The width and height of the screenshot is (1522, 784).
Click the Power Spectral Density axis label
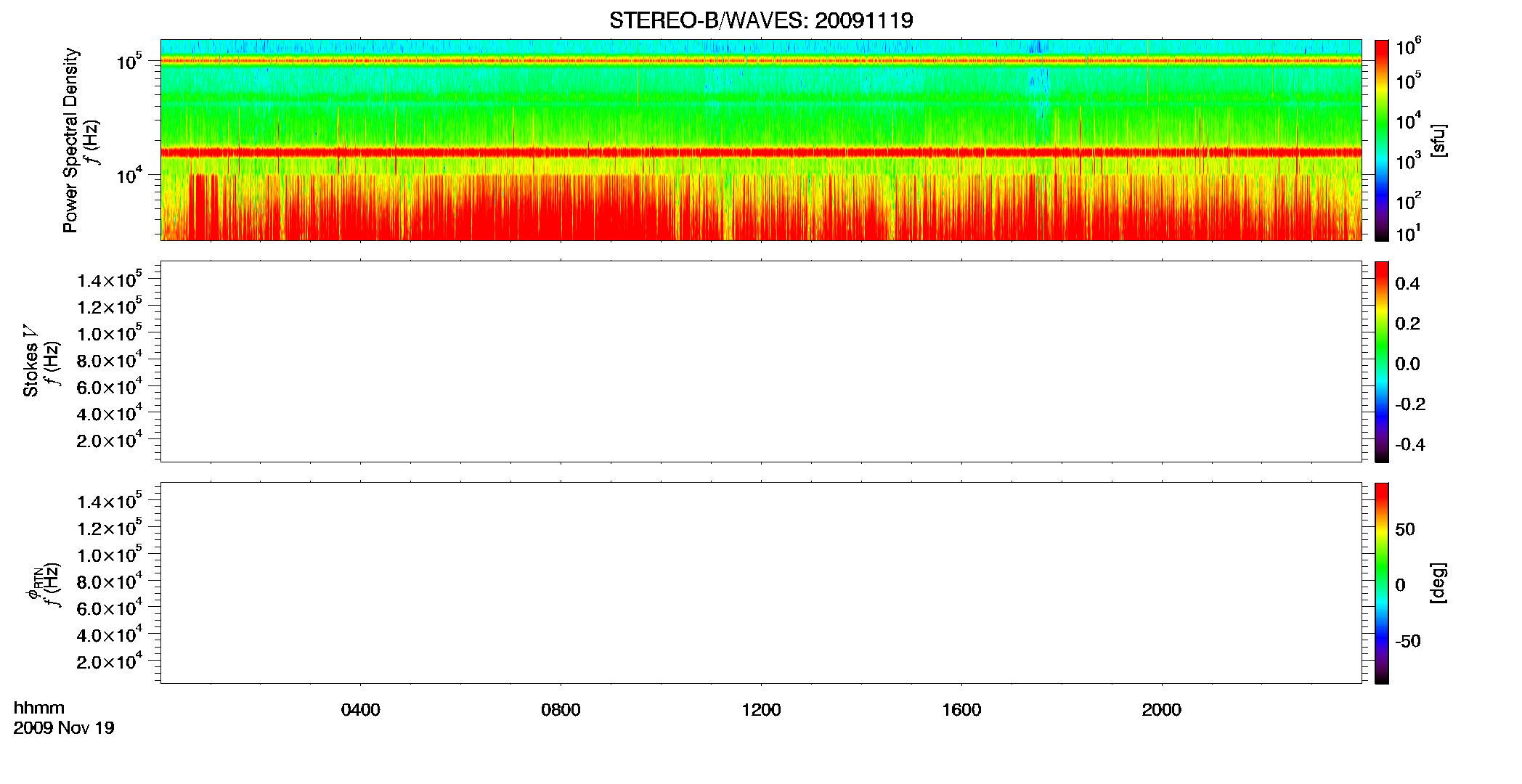[x=70, y=140]
